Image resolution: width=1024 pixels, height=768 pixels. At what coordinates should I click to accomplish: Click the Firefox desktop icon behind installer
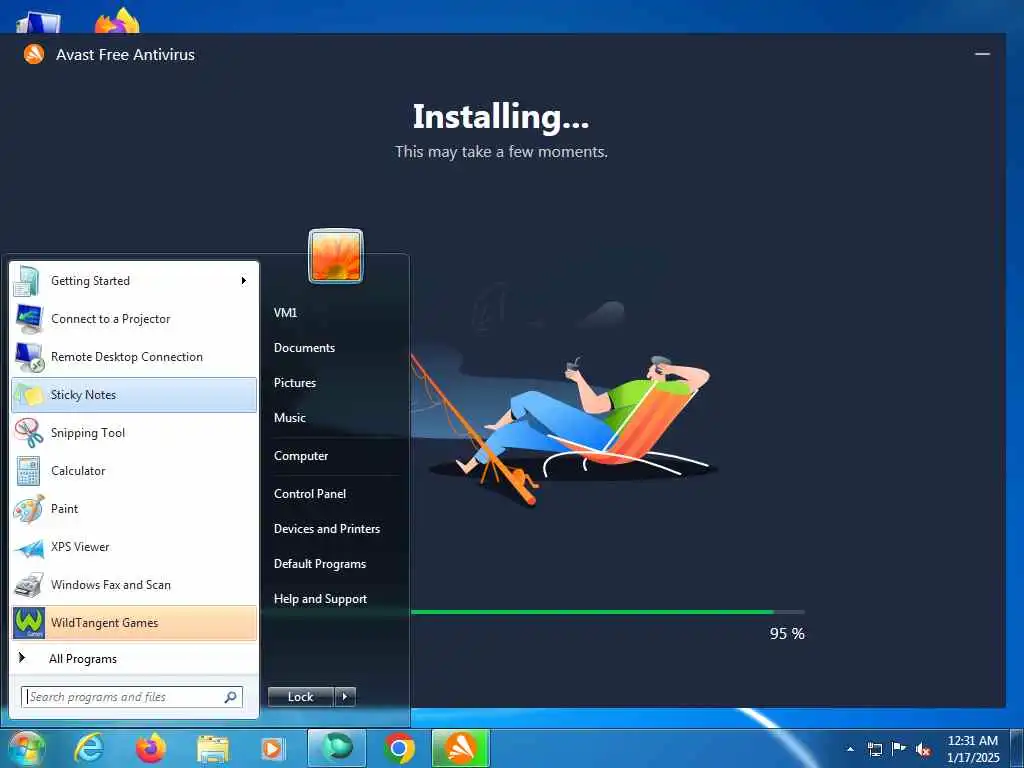[x=118, y=21]
